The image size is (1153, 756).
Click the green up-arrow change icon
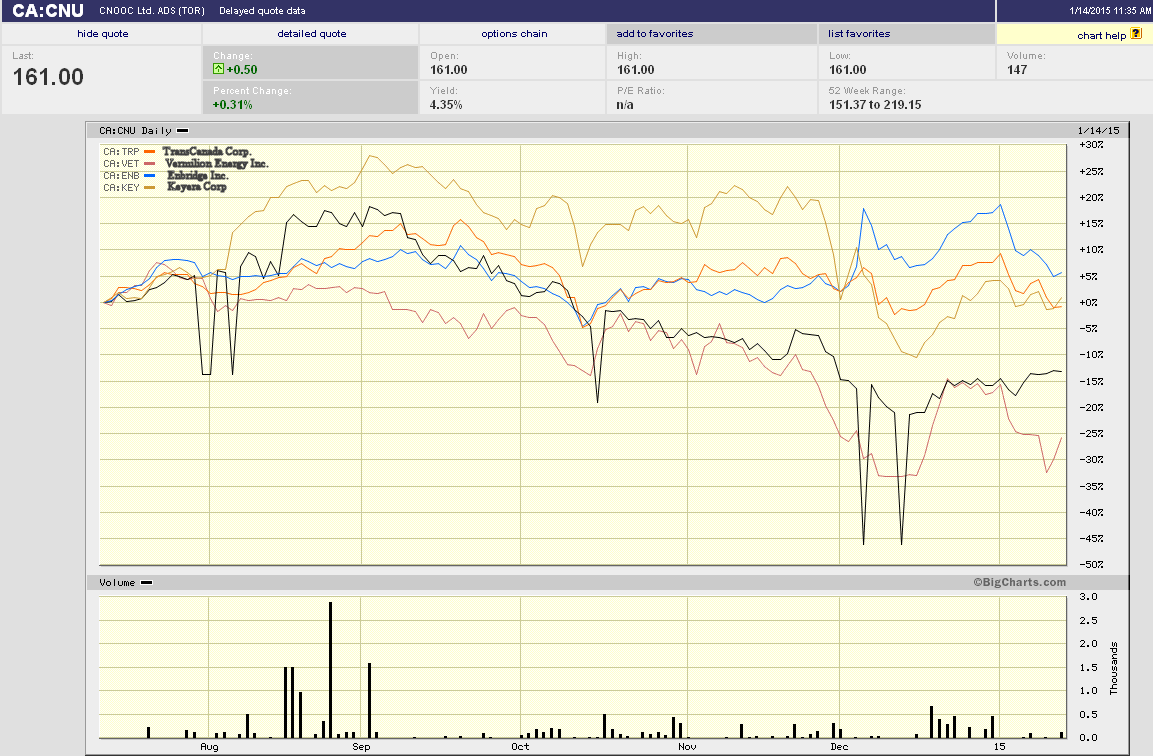click(x=218, y=69)
